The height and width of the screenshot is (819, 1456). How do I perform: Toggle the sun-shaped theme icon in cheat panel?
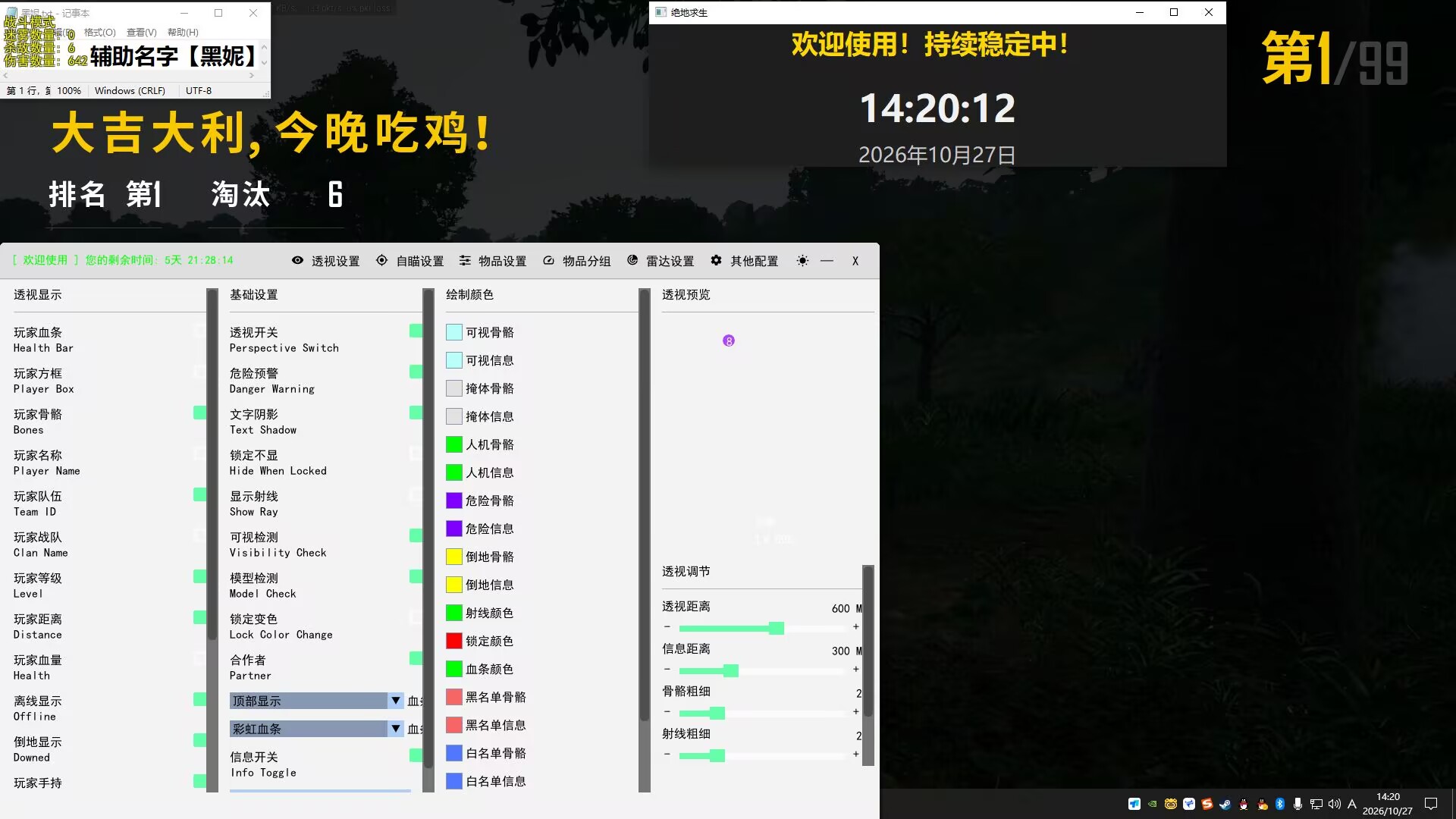point(802,261)
